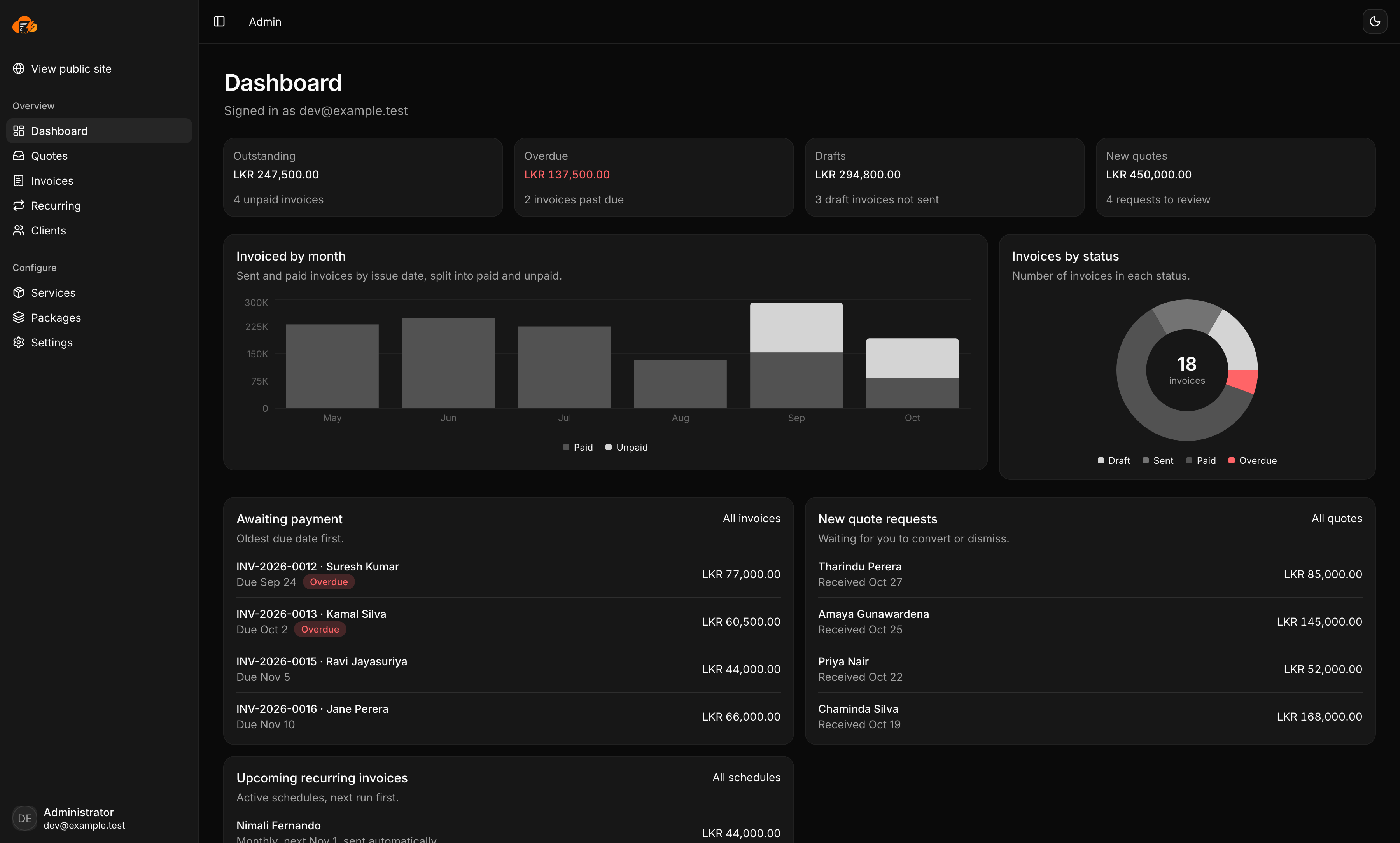This screenshot has height=843, width=1400.
Task: Click the Invoices receipt icon
Action: click(19, 181)
